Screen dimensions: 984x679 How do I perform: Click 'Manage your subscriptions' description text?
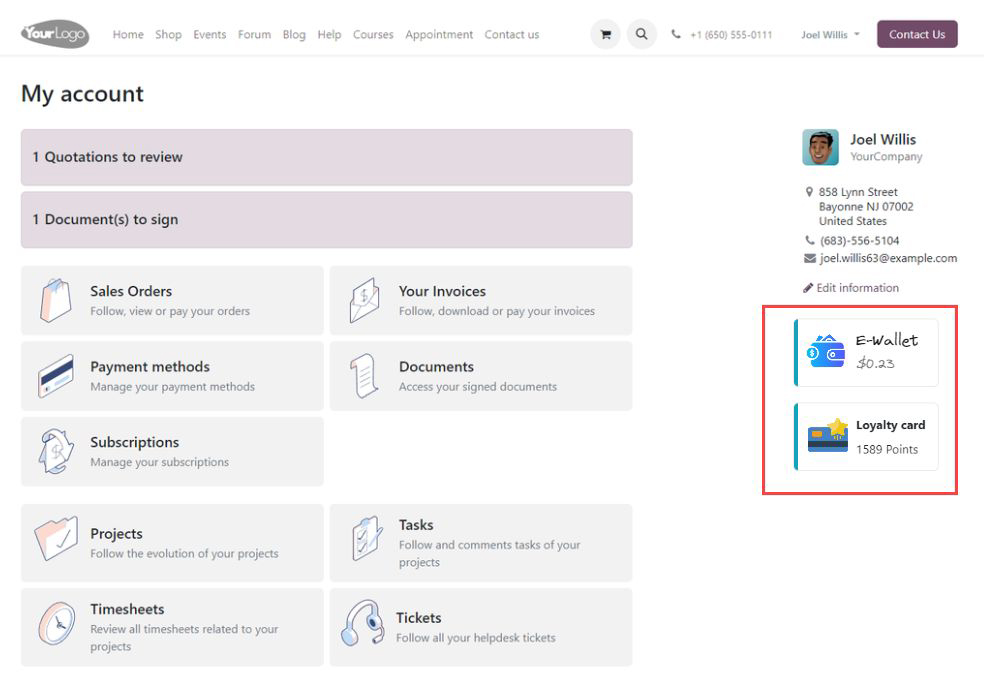click(x=159, y=462)
